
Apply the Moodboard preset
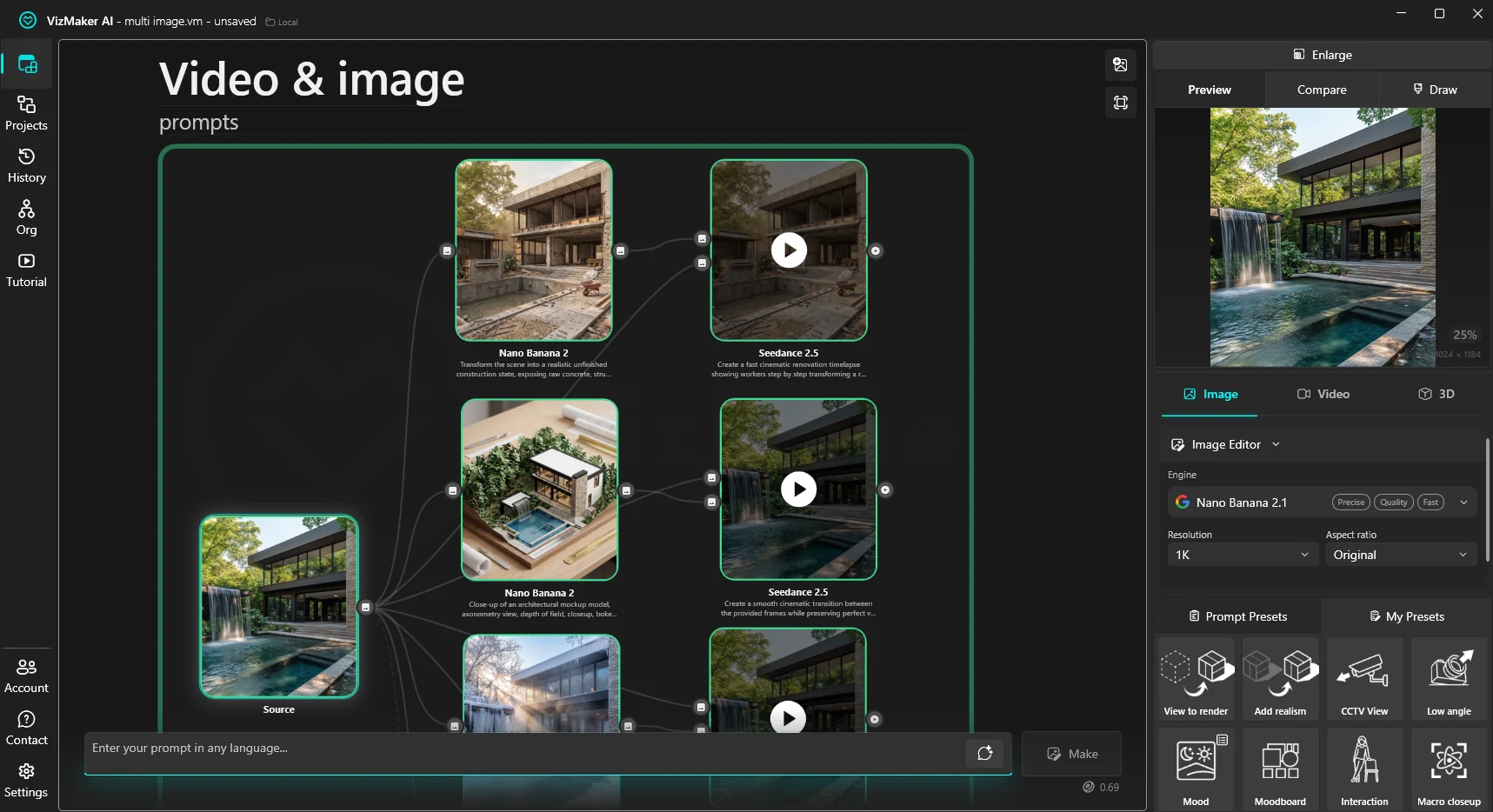pos(1280,769)
